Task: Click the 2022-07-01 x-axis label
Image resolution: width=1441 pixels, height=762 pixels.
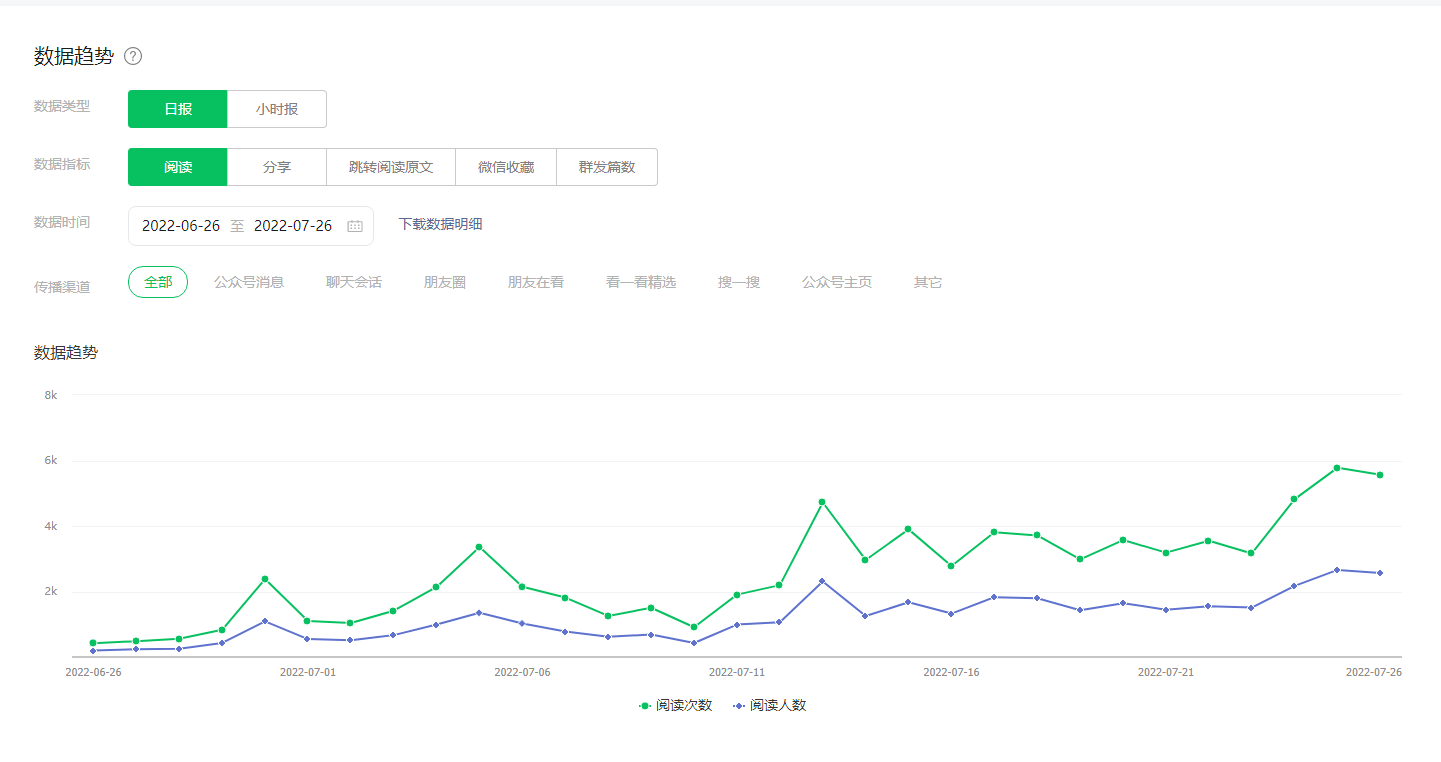Action: tap(308, 672)
